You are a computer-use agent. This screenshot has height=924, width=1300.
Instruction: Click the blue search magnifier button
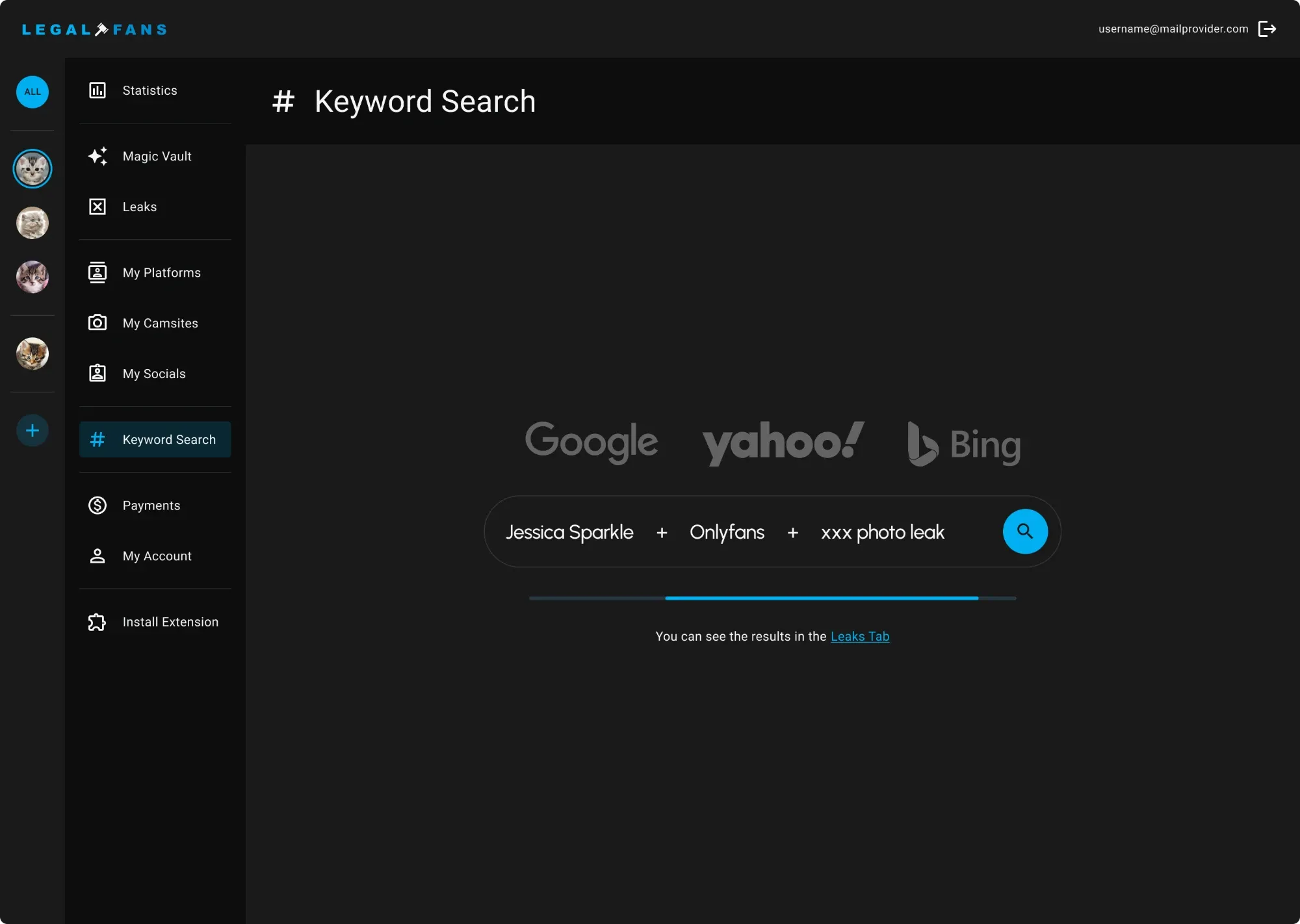(1025, 531)
